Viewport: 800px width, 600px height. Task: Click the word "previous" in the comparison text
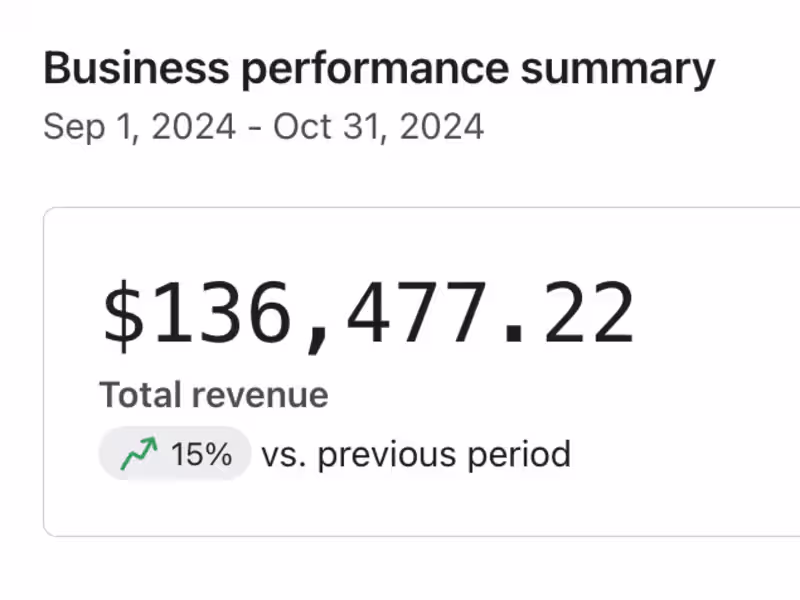pyautogui.click(x=373, y=456)
